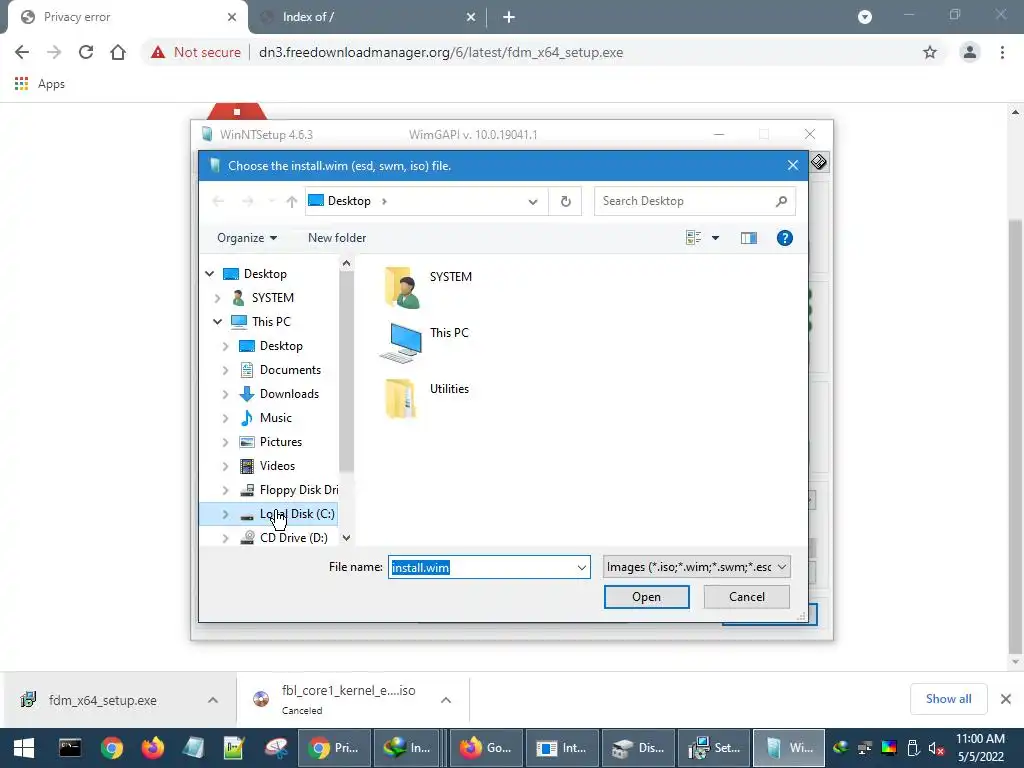Collapse the This PC tree node
This screenshot has width=1024, height=768.
[217, 322]
